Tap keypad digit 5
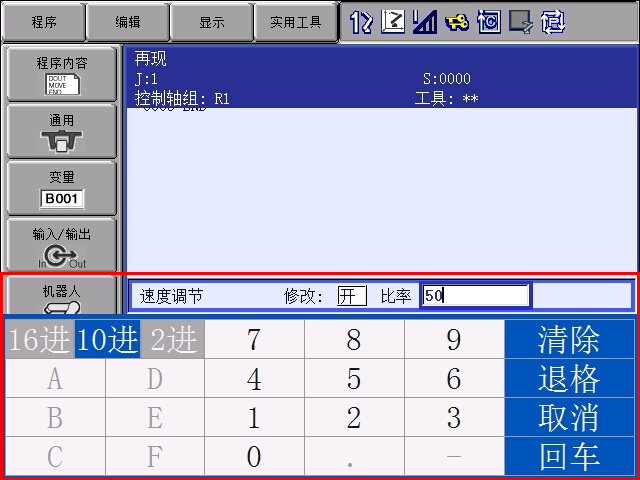 coord(354,378)
